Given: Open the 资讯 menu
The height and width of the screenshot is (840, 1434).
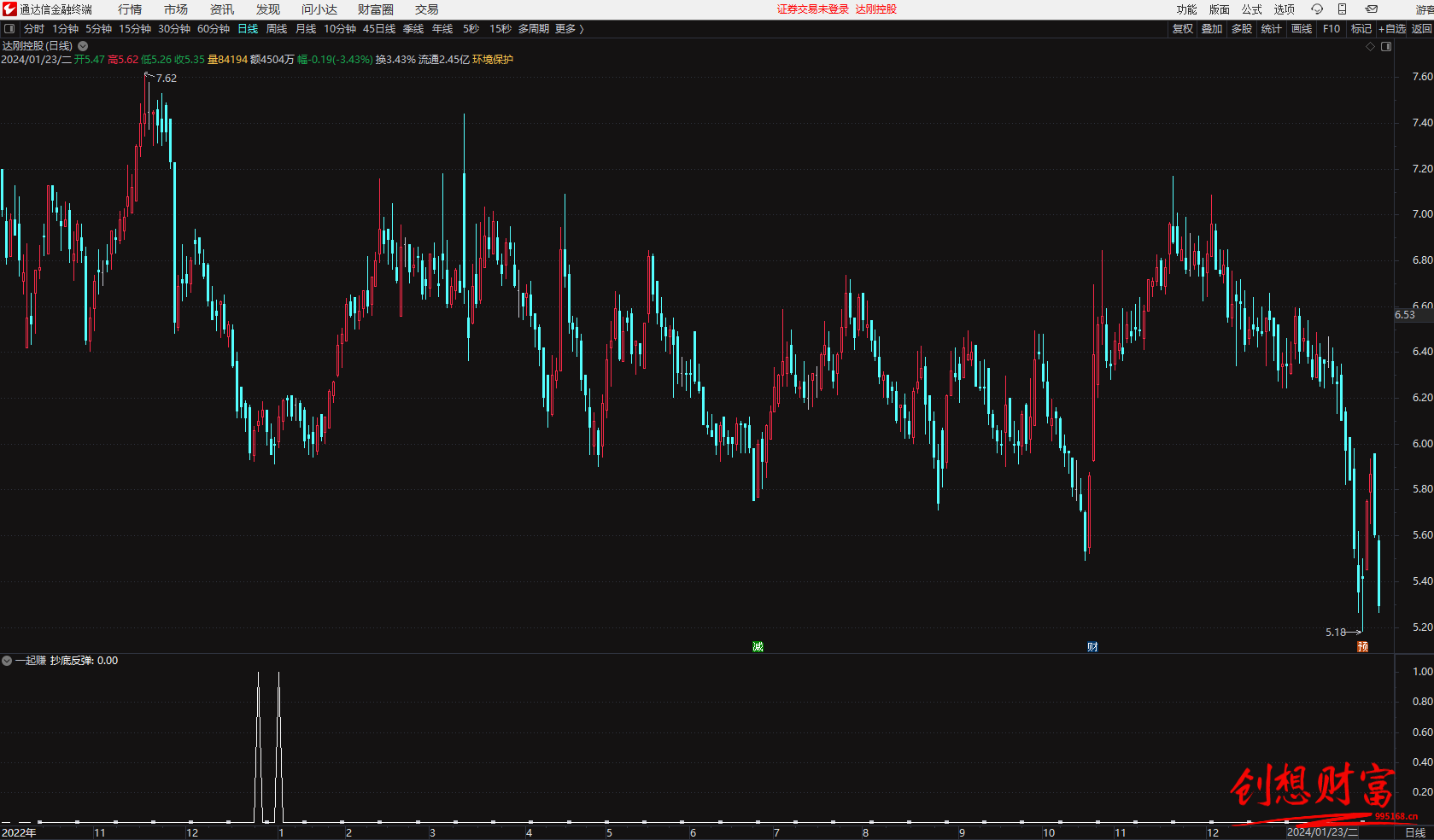Looking at the screenshot, I should coord(222,9).
